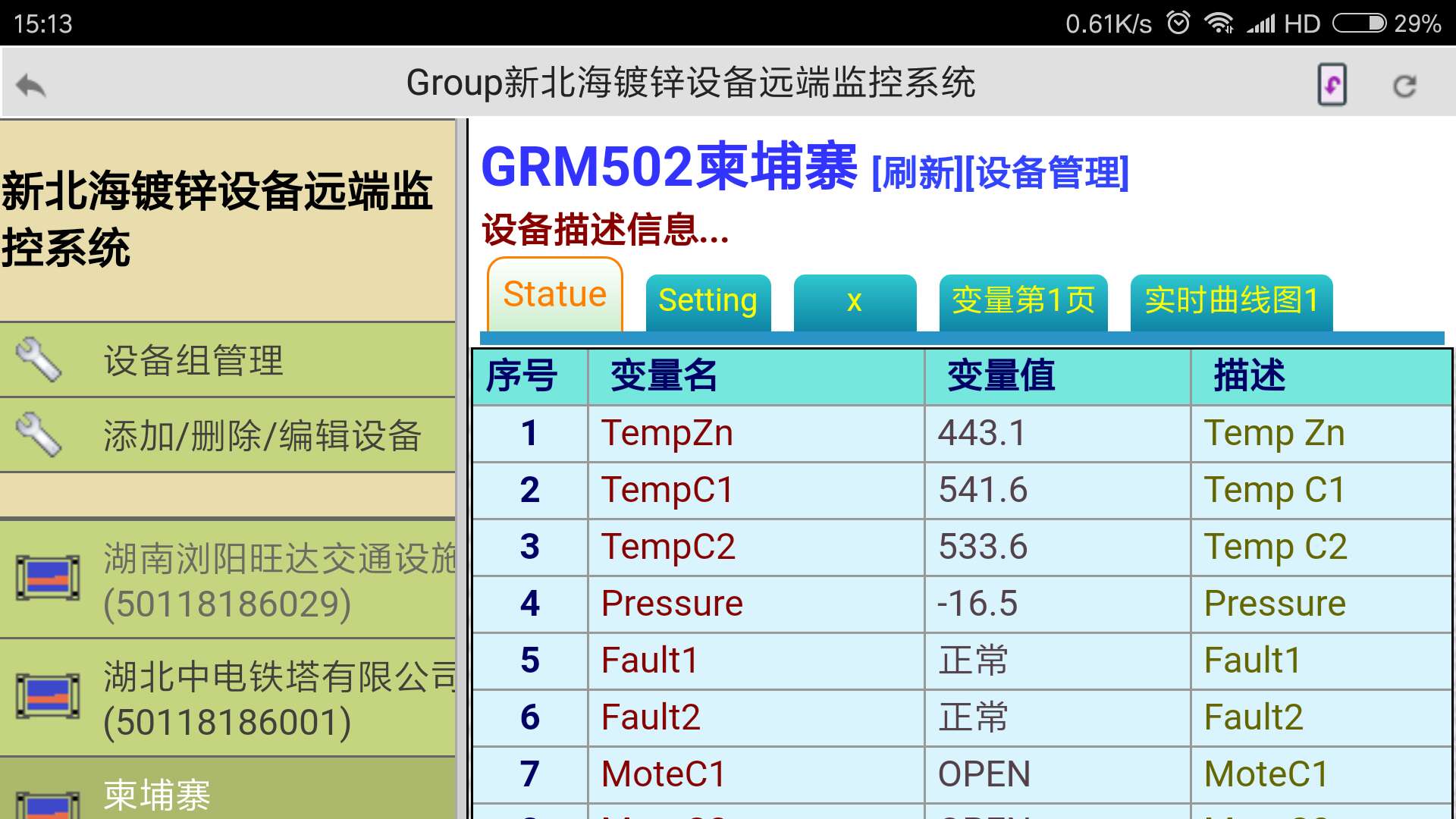
Task: Open the 变量第1页 tab
Action: pyautogui.click(x=1023, y=301)
